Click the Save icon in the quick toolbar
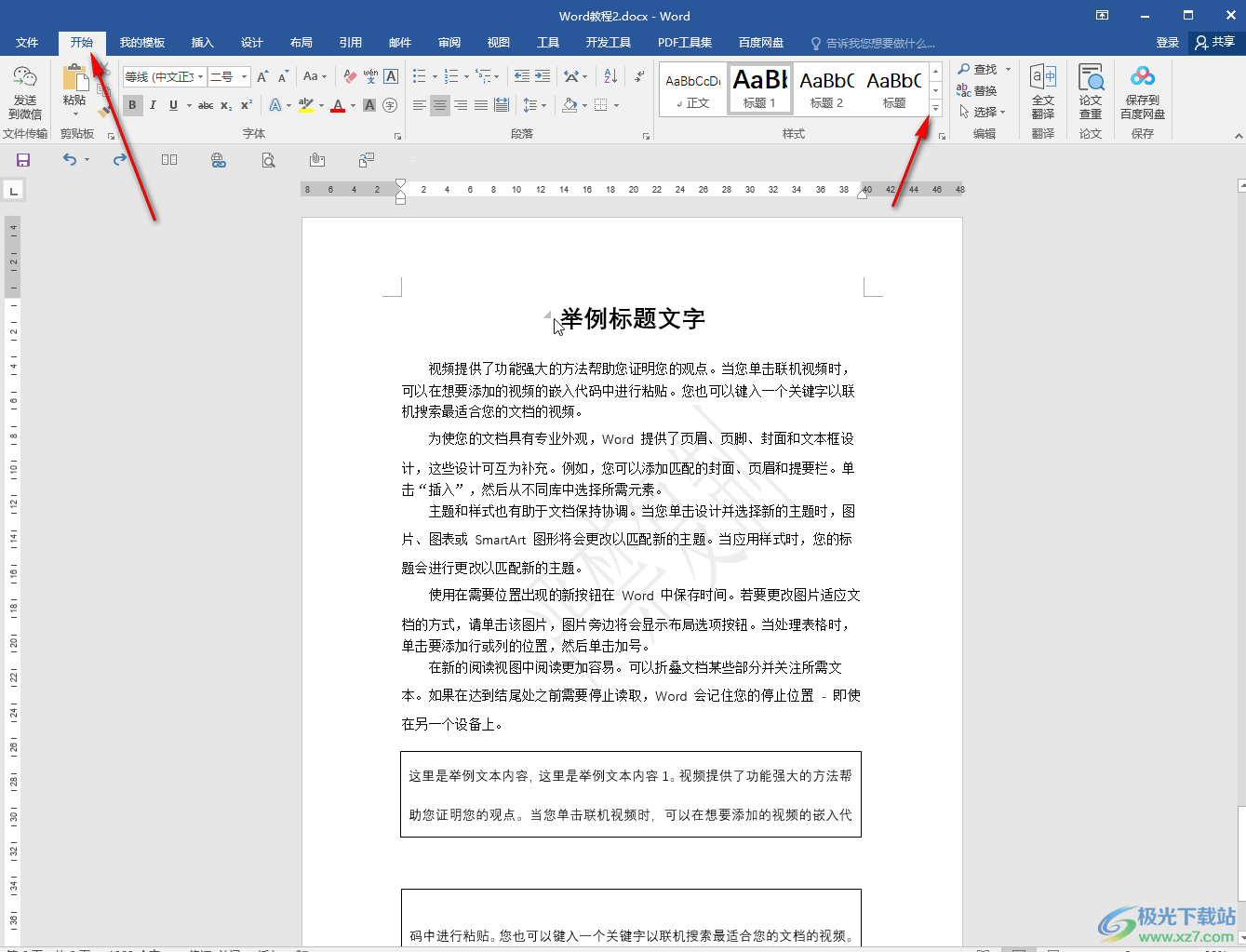Viewport: 1246px width, 952px height. coord(23,160)
